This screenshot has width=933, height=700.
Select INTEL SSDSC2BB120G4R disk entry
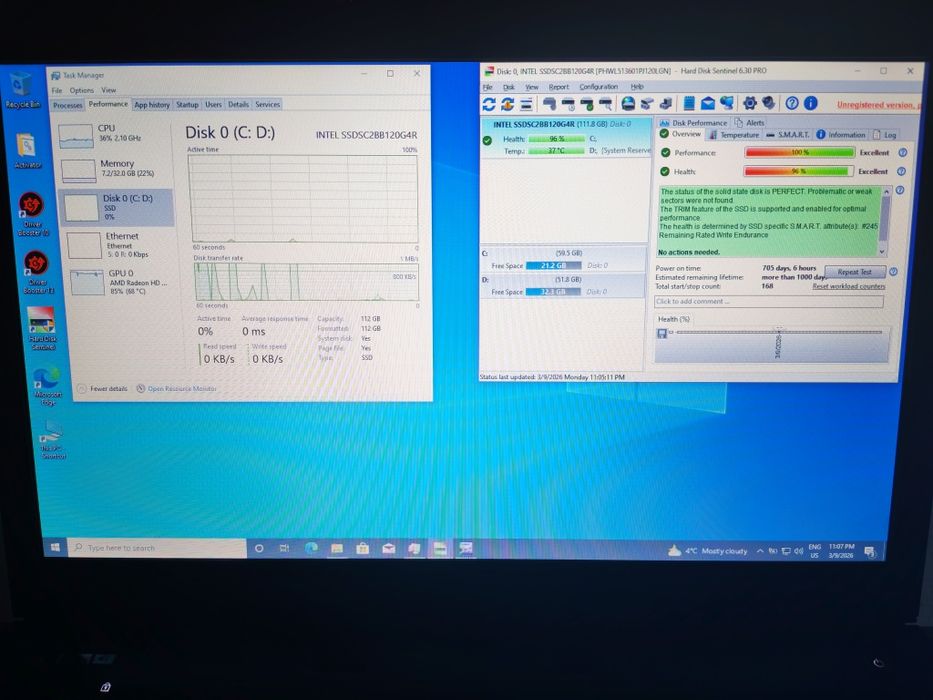[x=565, y=138]
